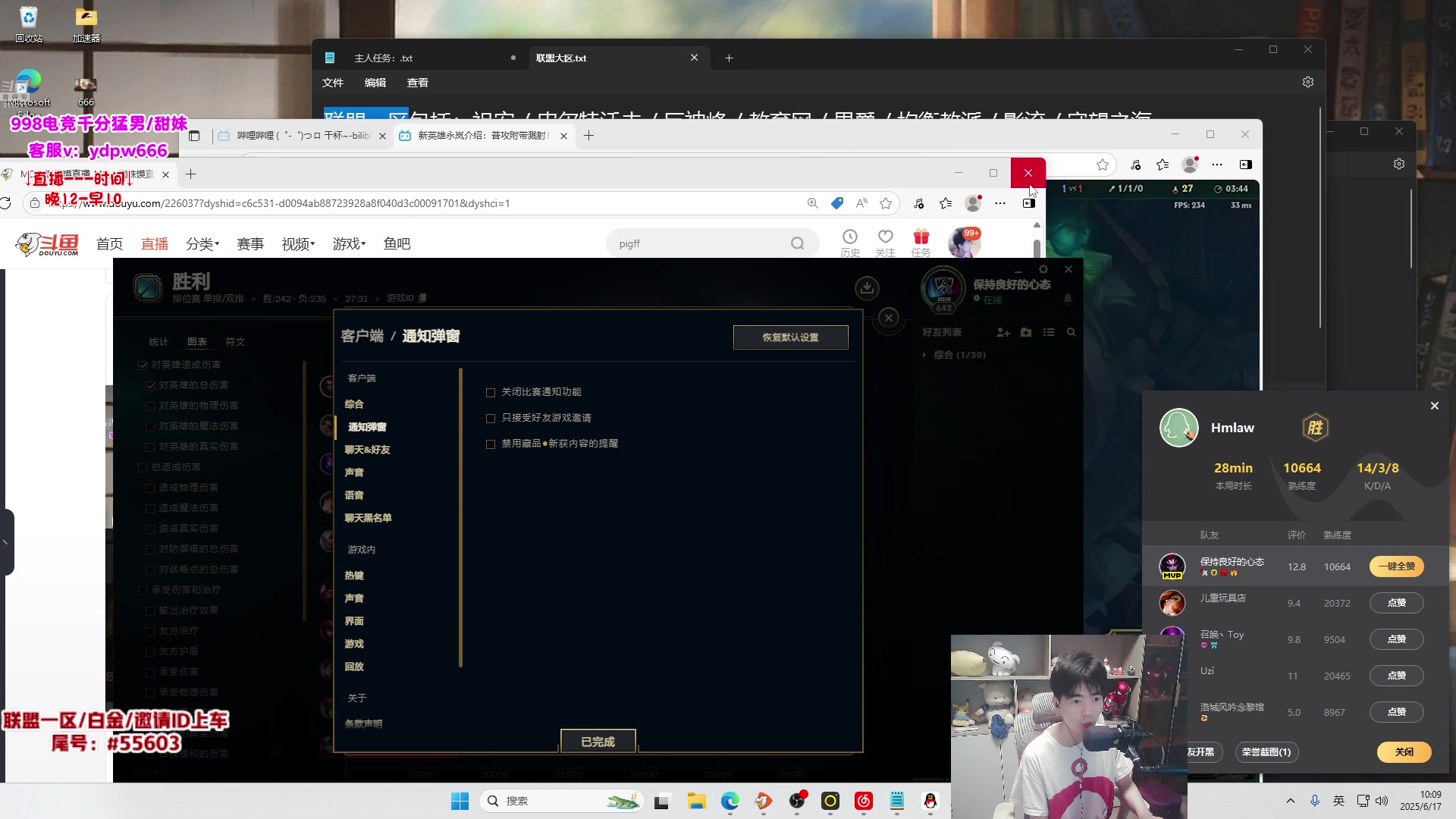The image size is (1456, 819).
Task: Show hidden tray icons chevron
Action: point(1291,801)
